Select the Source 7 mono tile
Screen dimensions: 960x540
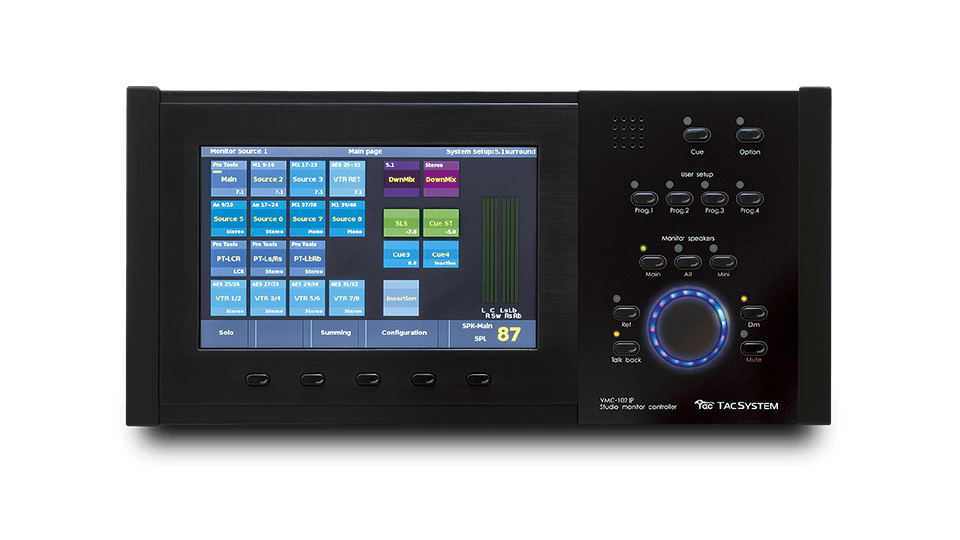[307, 219]
